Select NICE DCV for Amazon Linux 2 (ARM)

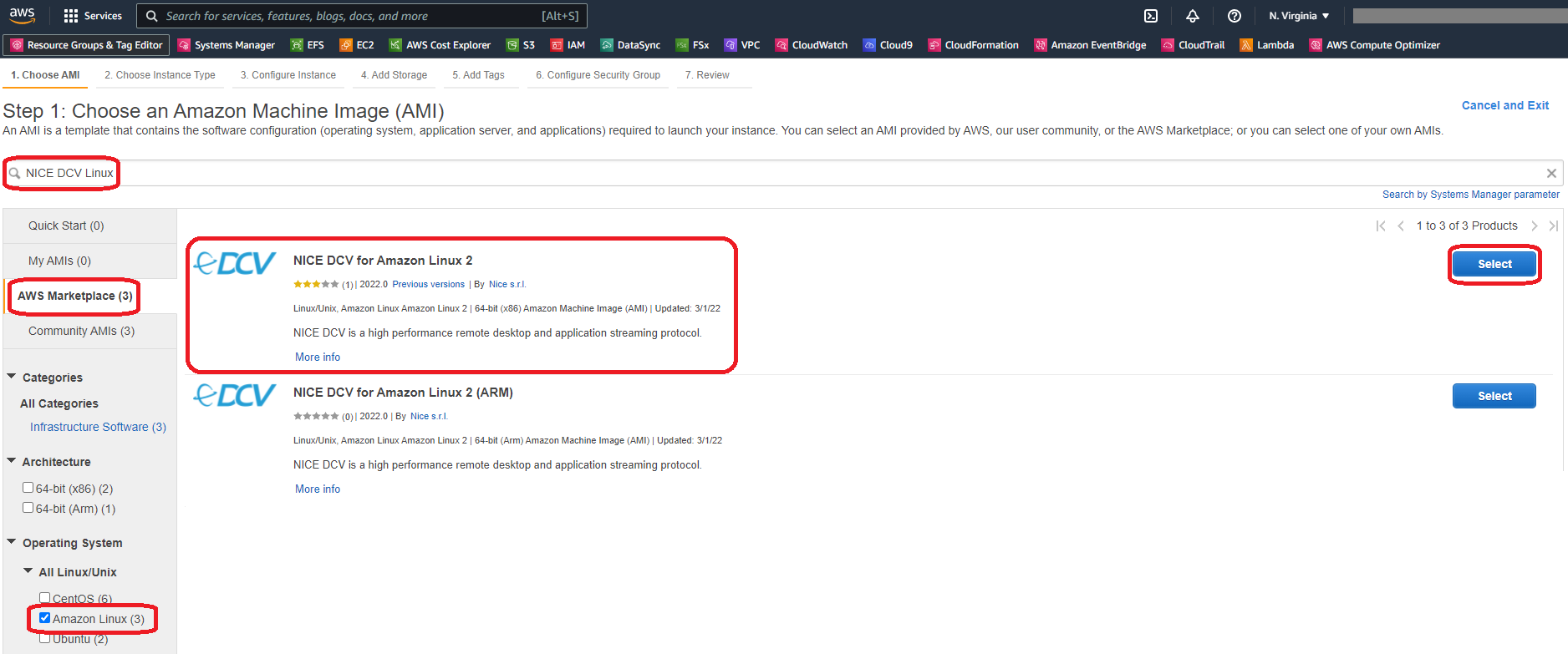(1494, 396)
